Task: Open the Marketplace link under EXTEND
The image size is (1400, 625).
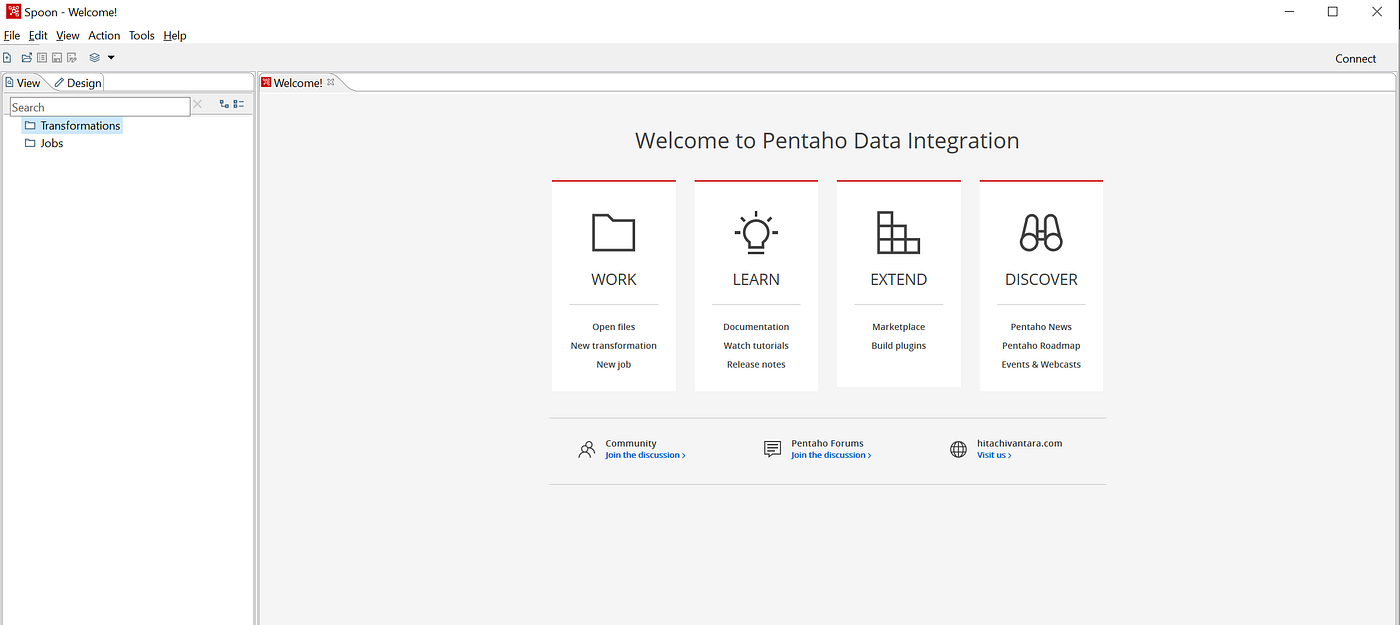Action: coord(899,327)
